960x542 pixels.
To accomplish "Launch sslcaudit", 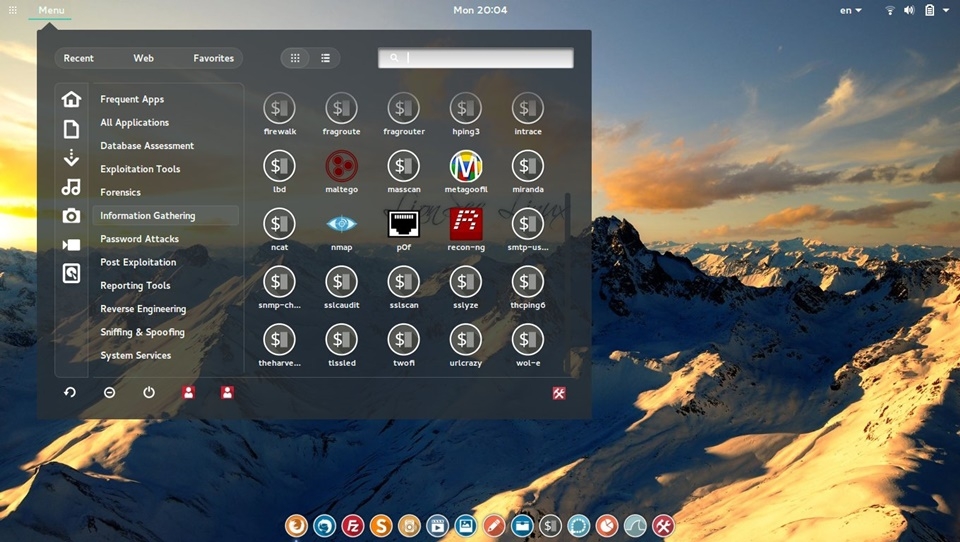I will [x=341, y=288].
